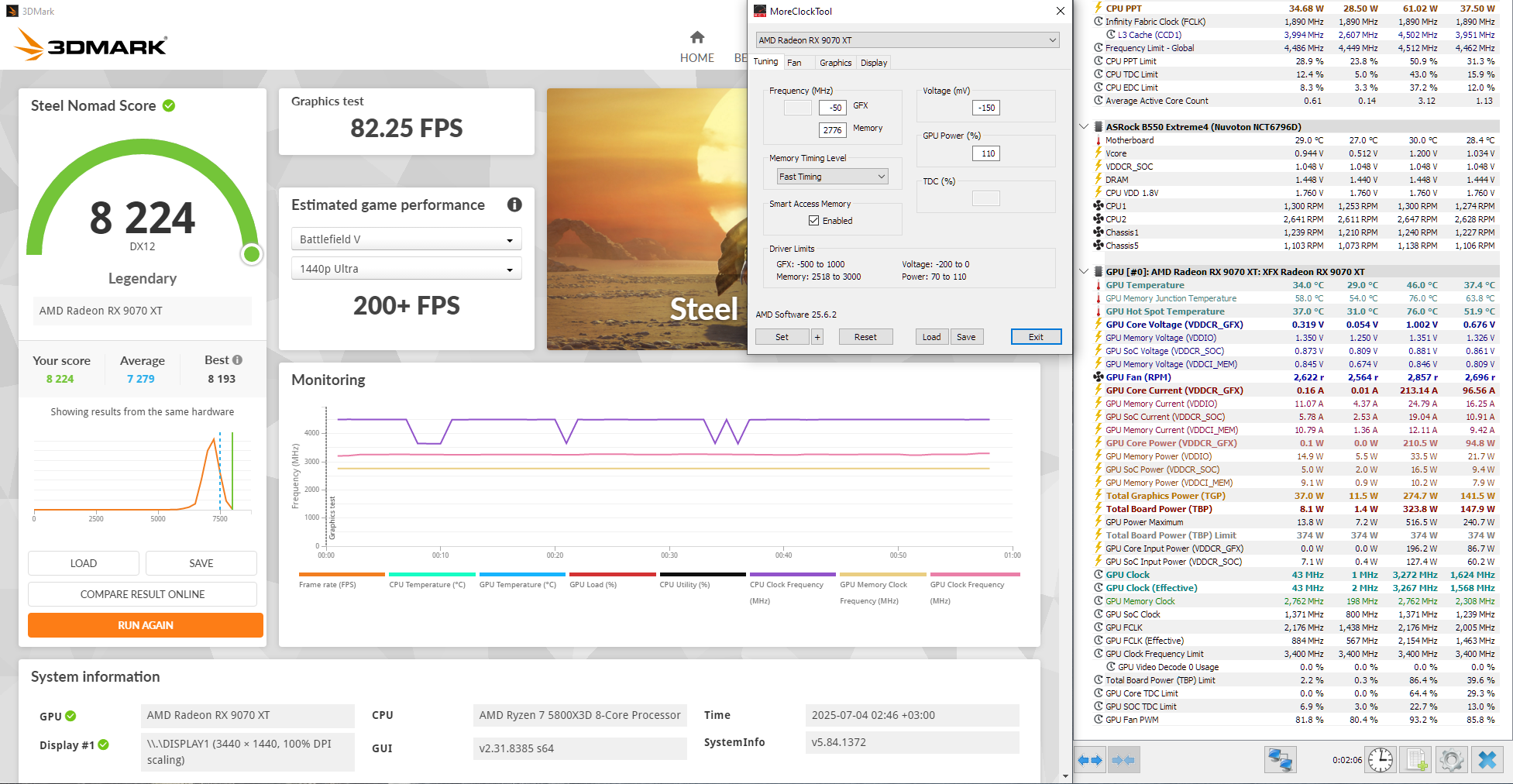Click the log file icon with green plus
This screenshot has height=784, width=1513.
click(x=1417, y=760)
